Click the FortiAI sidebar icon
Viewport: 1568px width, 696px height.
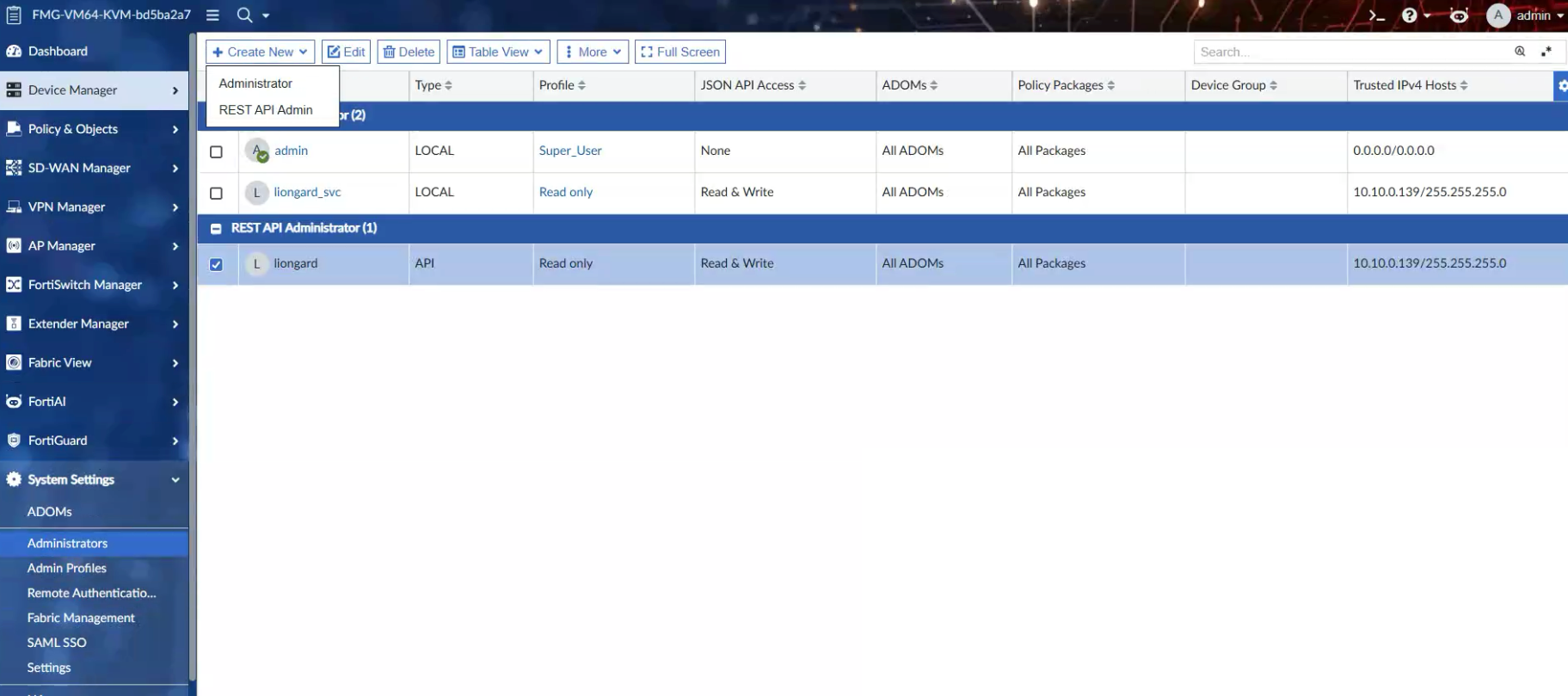coord(14,402)
